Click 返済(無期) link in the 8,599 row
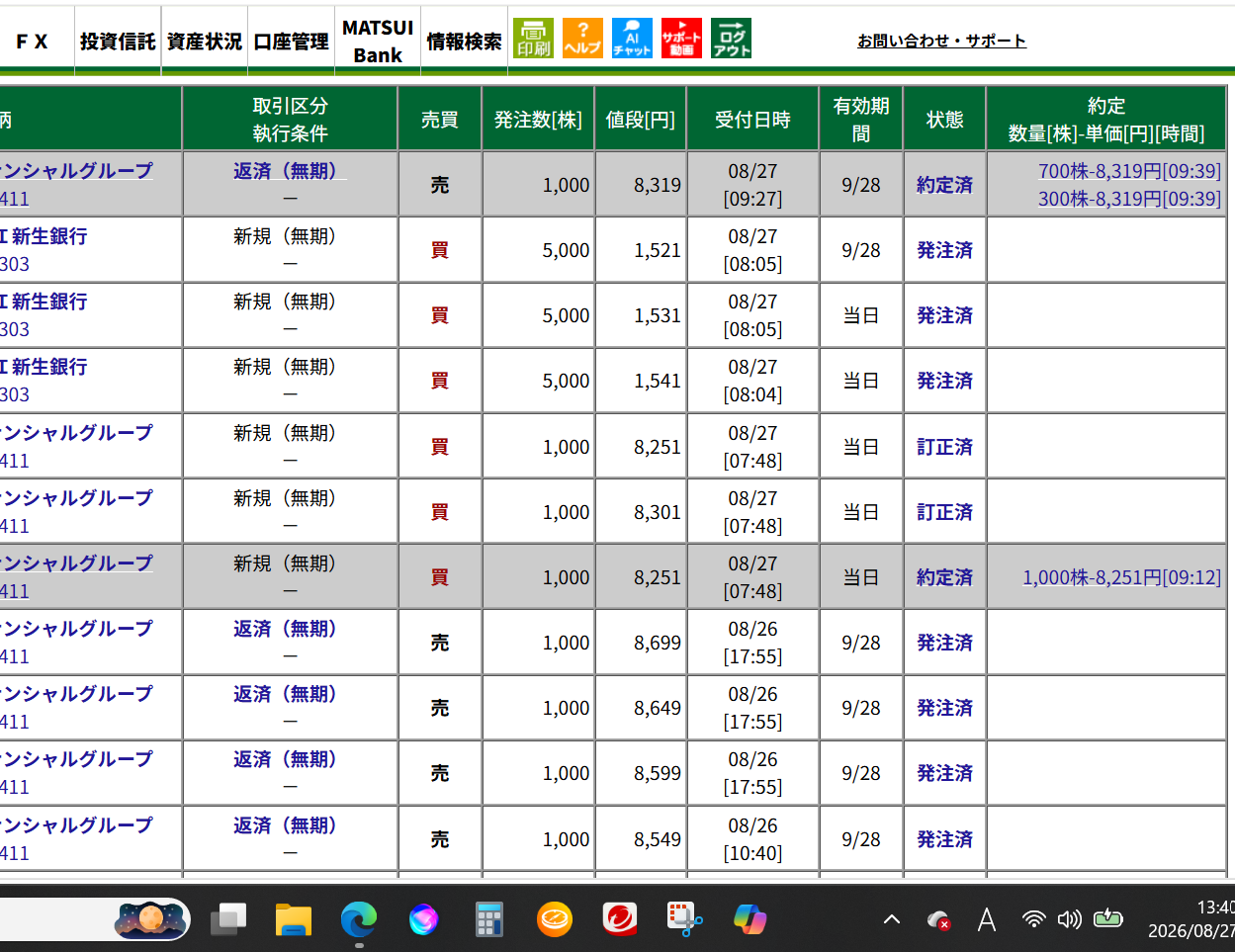 pos(290,759)
